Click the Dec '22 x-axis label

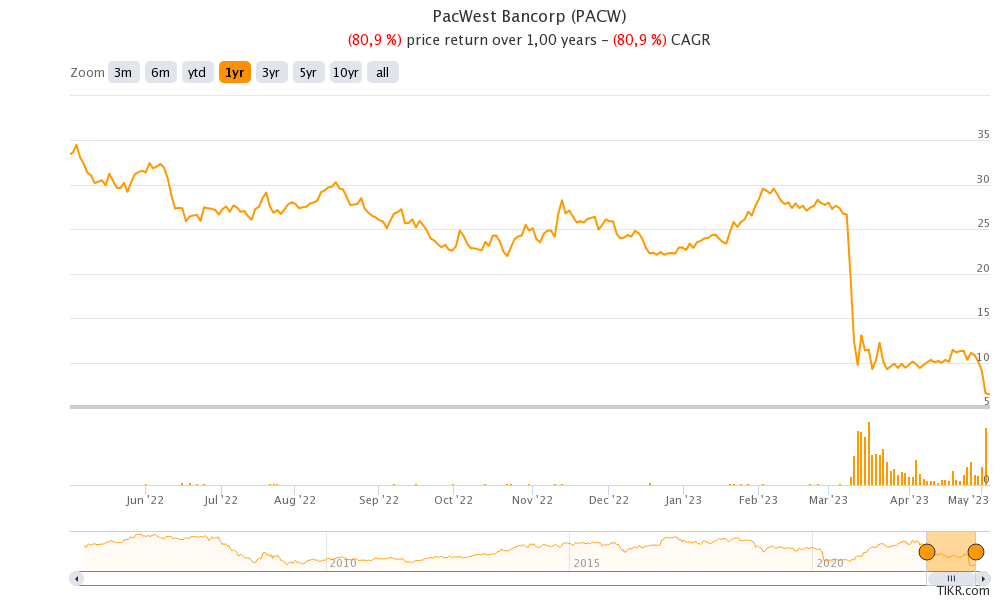coord(609,500)
